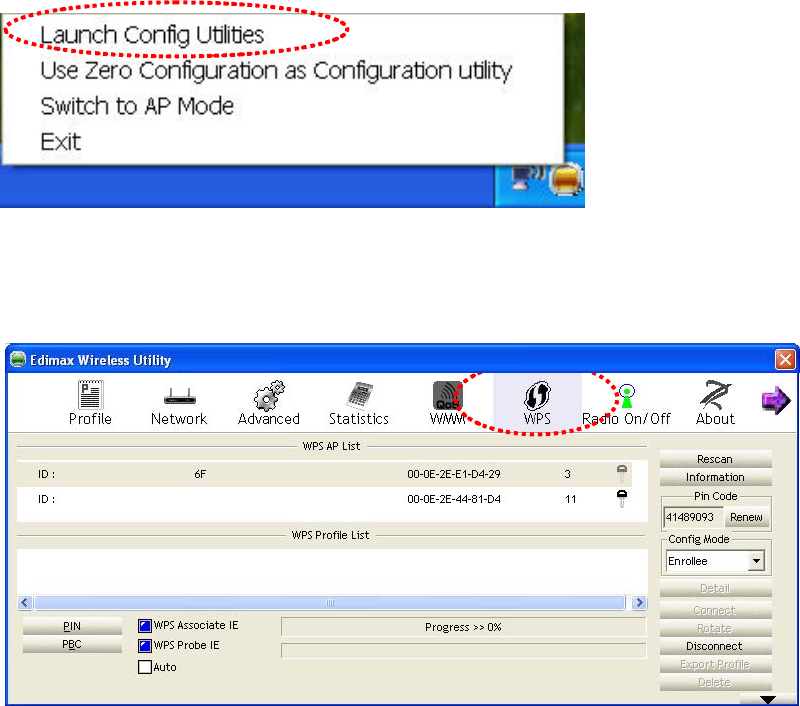Close the Edimax Wireless Utility window

click(785, 359)
